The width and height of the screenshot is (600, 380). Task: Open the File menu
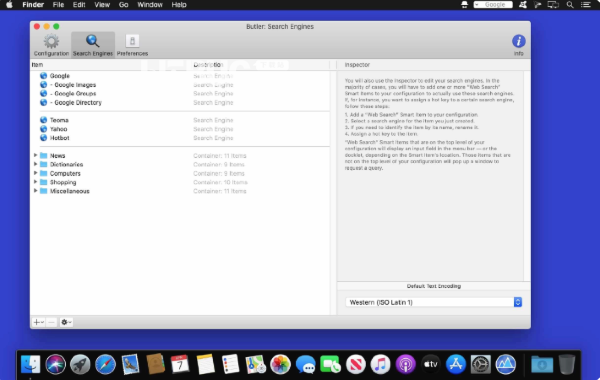pyautogui.click(x=58, y=5)
